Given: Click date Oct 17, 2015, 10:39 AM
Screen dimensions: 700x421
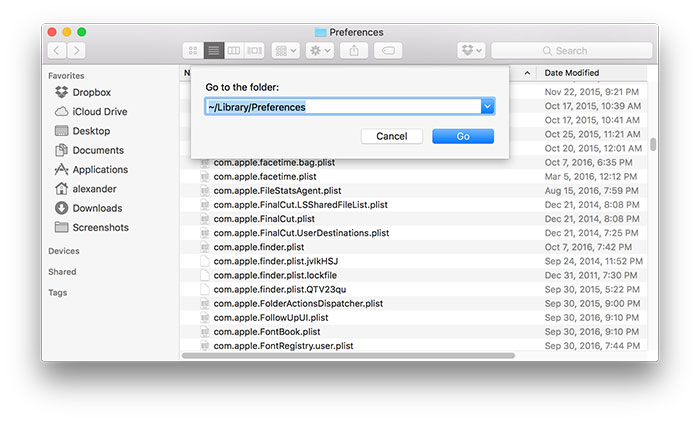Looking at the screenshot, I should click(592, 106).
